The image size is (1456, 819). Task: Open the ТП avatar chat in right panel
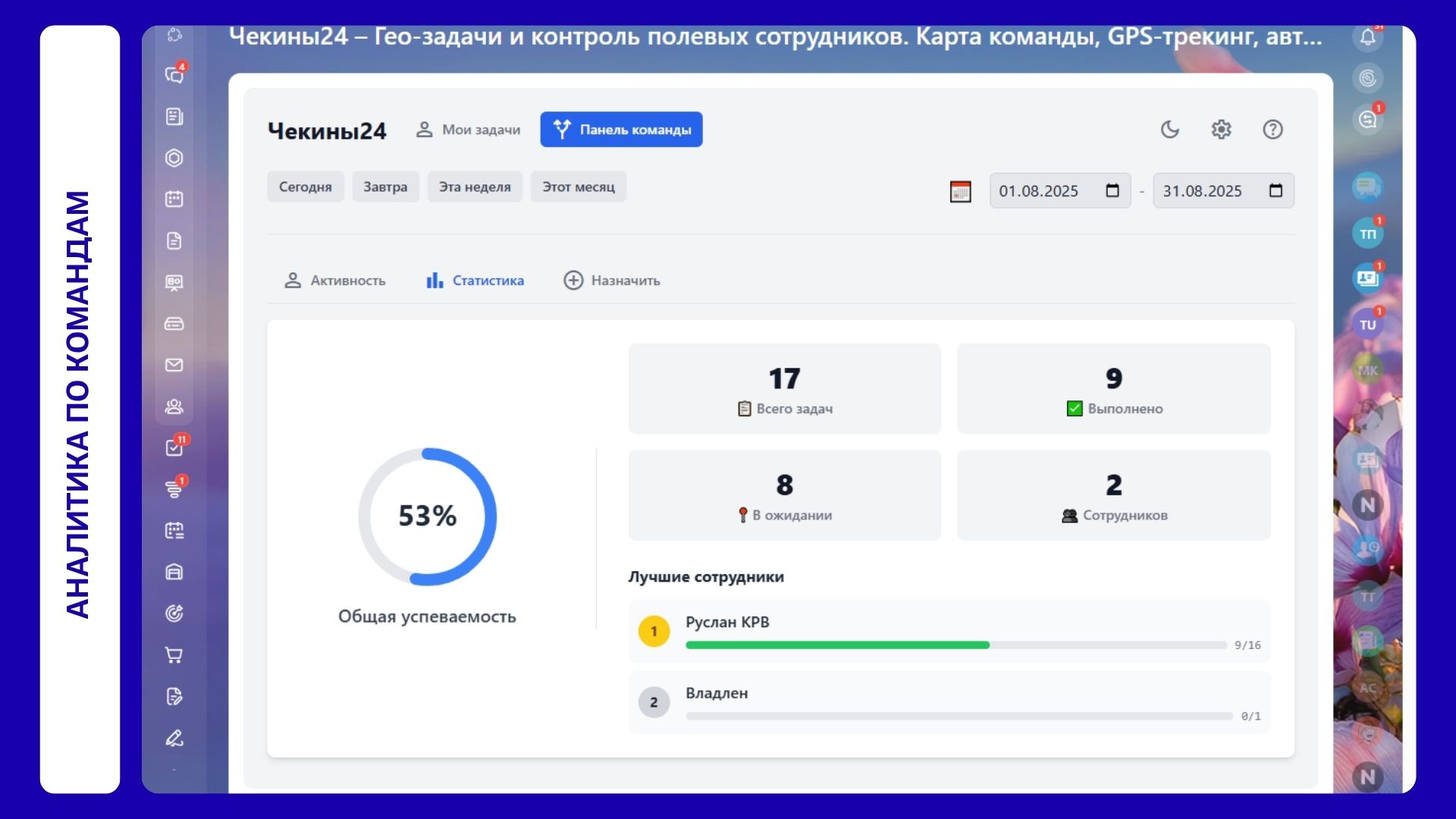tap(1367, 234)
